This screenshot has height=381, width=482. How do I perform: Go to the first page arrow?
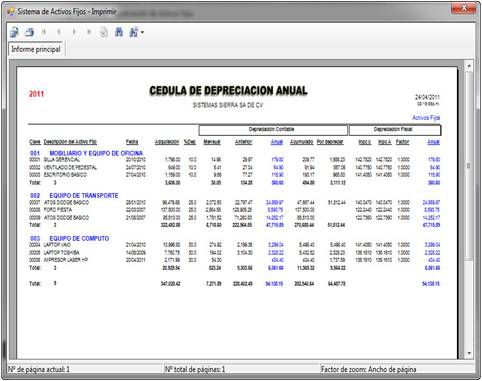44,32
